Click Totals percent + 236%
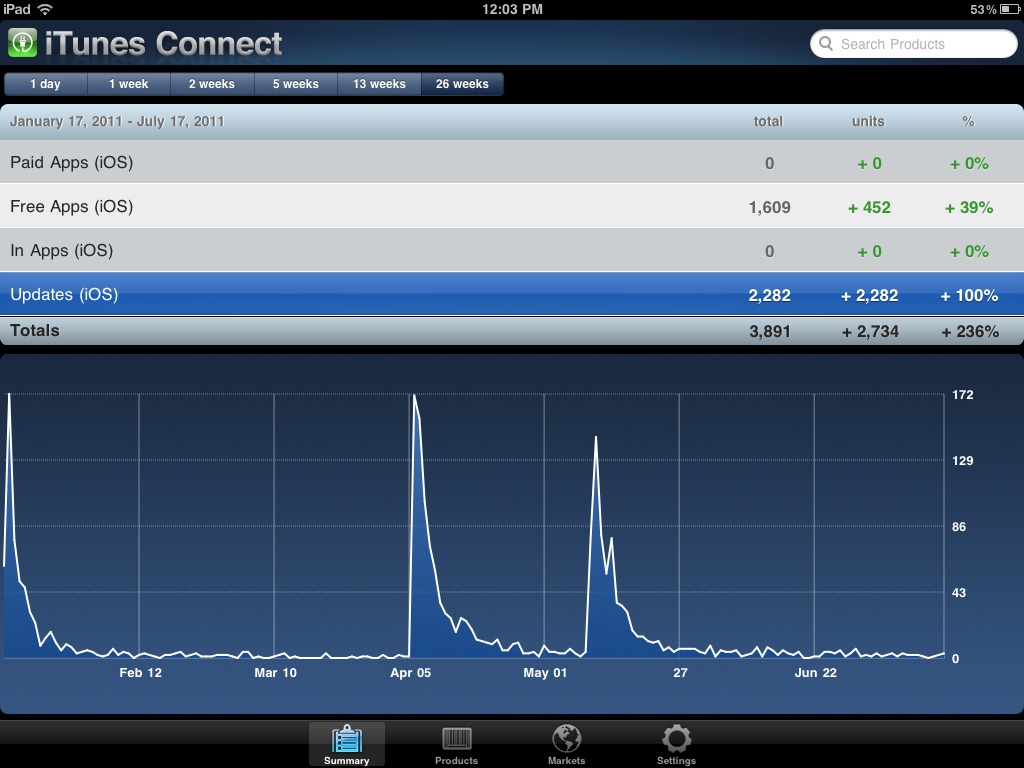This screenshot has height=768, width=1024. point(970,332)
